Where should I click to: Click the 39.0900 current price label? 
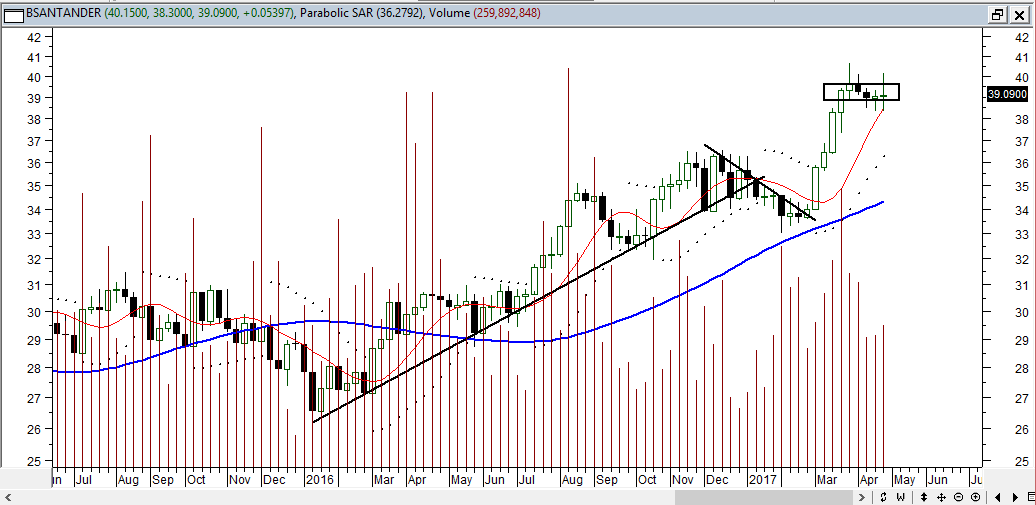[x=1007, y=95]
